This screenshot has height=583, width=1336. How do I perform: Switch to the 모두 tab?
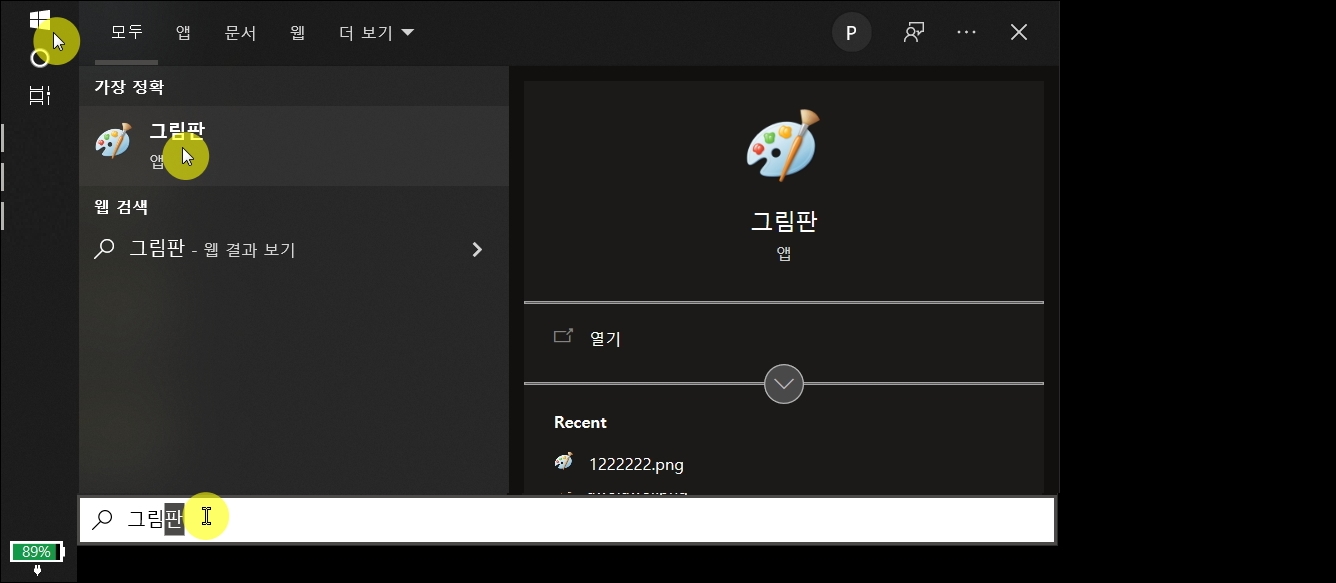(126, 33)
